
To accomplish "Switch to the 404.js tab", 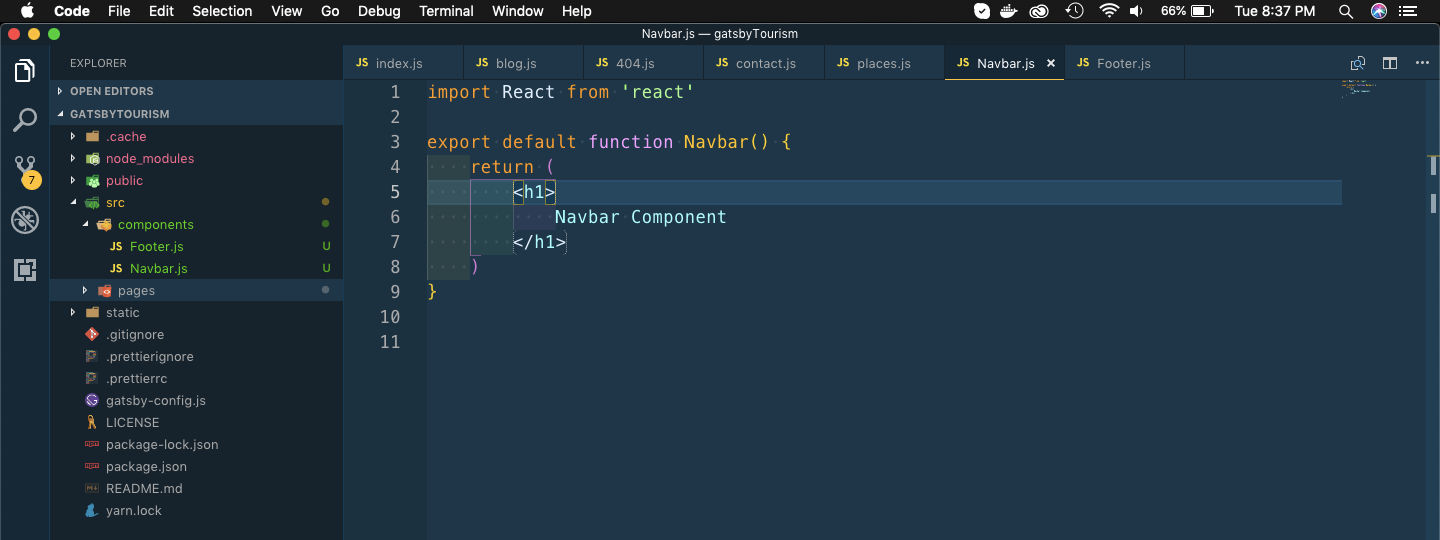I will point(643,62).
